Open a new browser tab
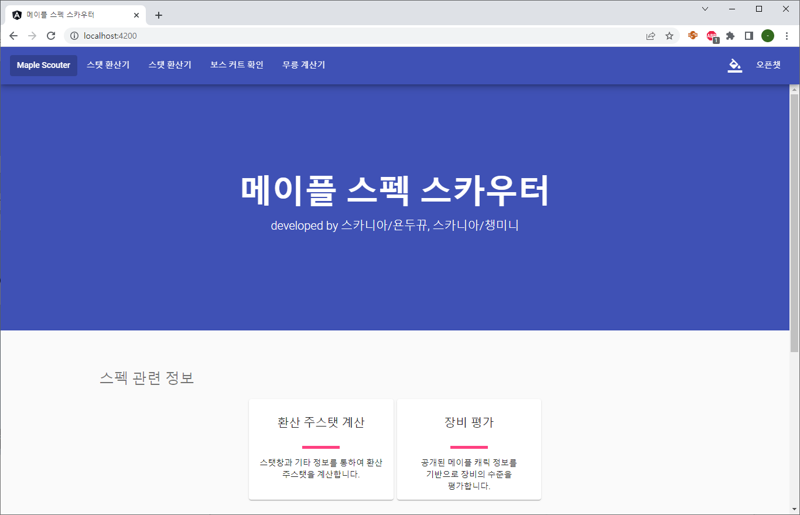Image resolution: width=800 pixels, height=515 pixels. pyautogui.click(x=159, y=15)
